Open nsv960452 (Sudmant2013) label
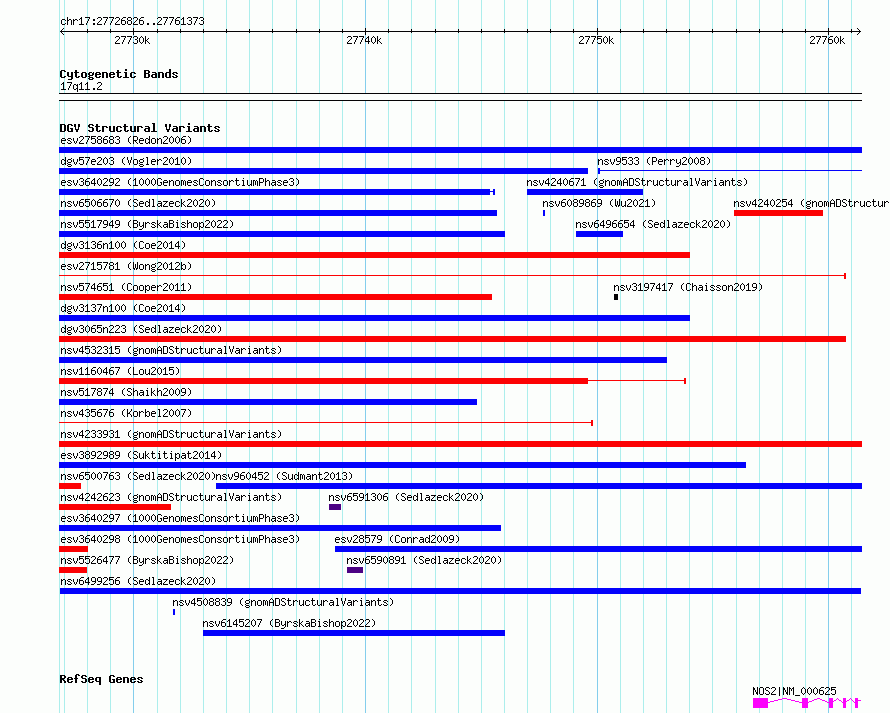Image resolution: width=890 pixels, height=713 pixels. coord(285,476)
